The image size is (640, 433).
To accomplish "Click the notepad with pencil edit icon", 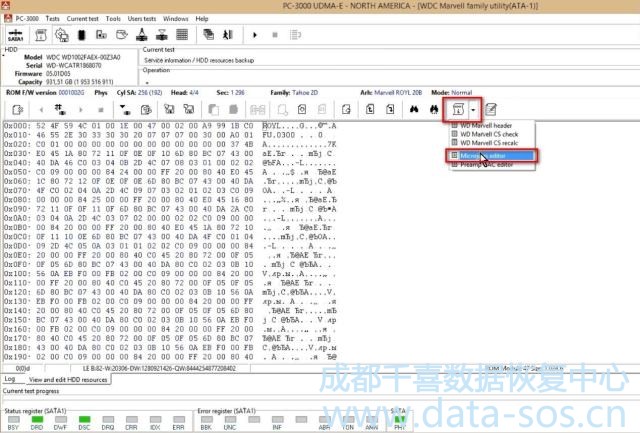I will coord(491,109).
